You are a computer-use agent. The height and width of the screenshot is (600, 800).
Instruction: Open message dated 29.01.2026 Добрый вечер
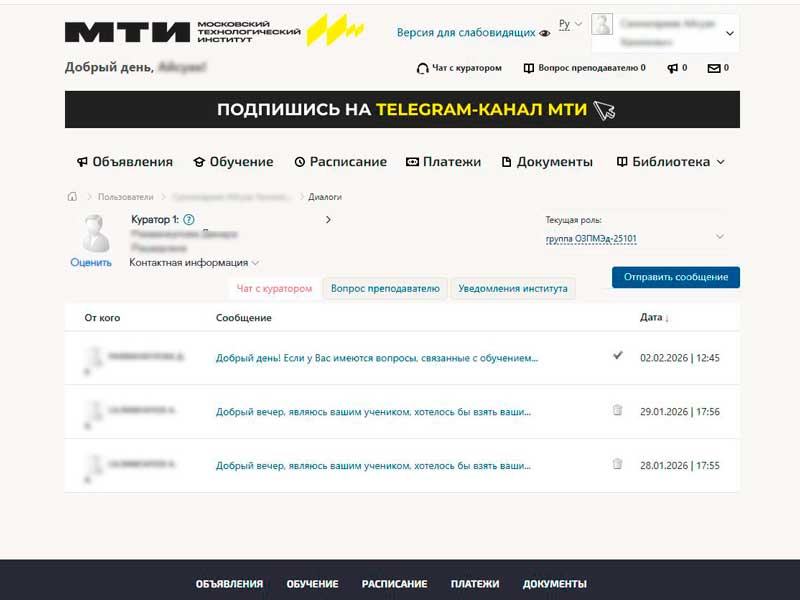(x=373, y=412)
